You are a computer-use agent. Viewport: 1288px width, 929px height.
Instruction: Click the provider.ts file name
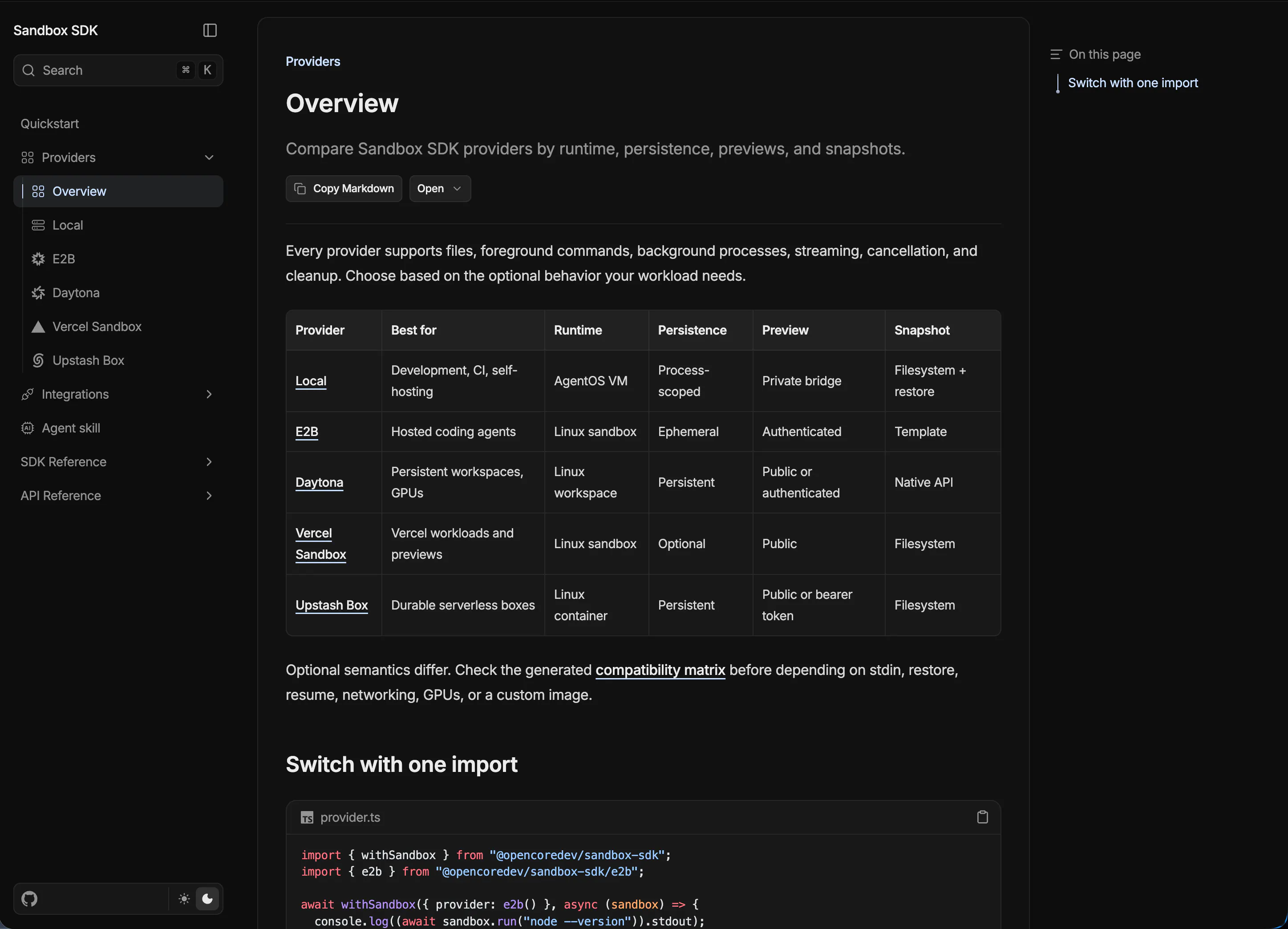[x=350, y=818]
